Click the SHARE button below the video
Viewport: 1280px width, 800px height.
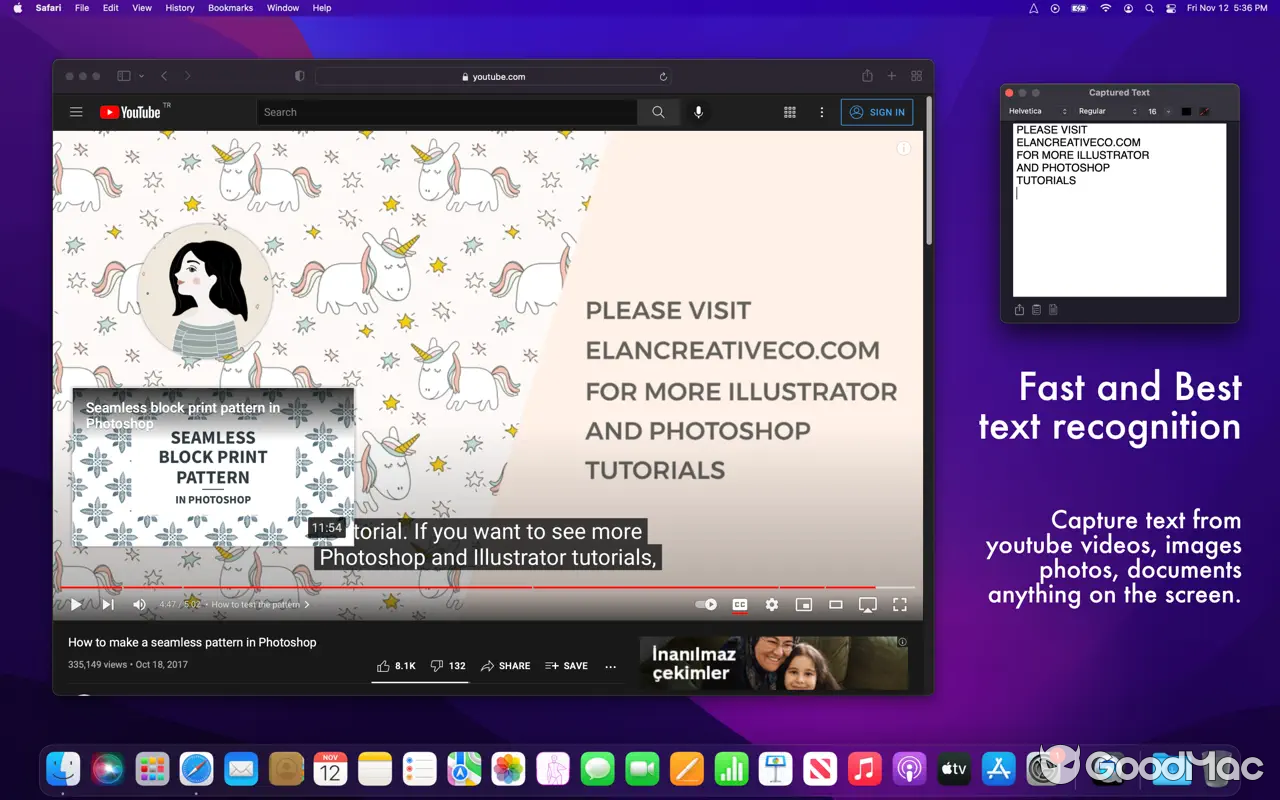505,666
